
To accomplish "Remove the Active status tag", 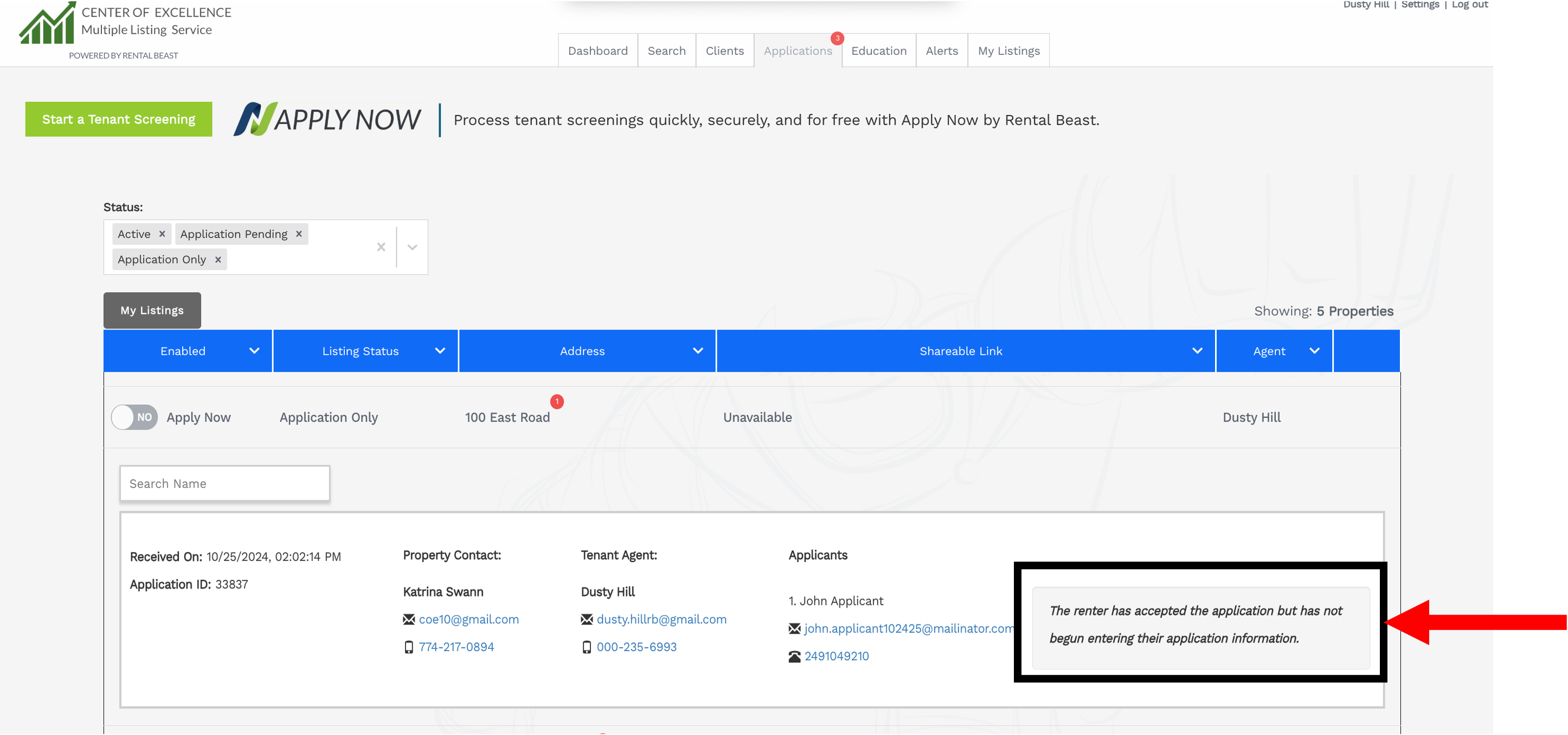I will [x=162, y=234].
